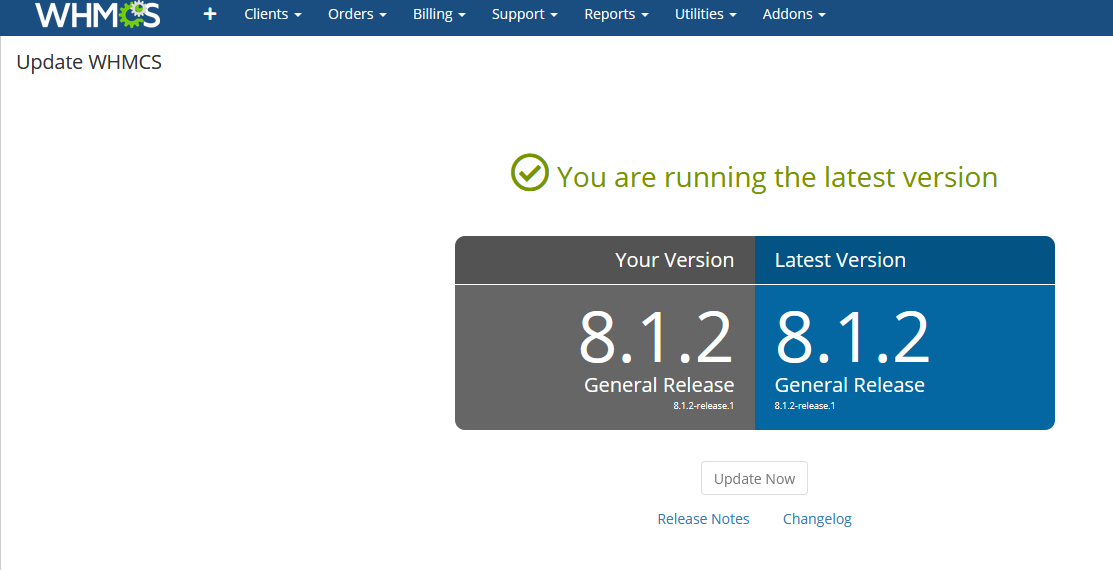
Task: Click the 8.1.2 number under Your Version
Action: (655, 338)
